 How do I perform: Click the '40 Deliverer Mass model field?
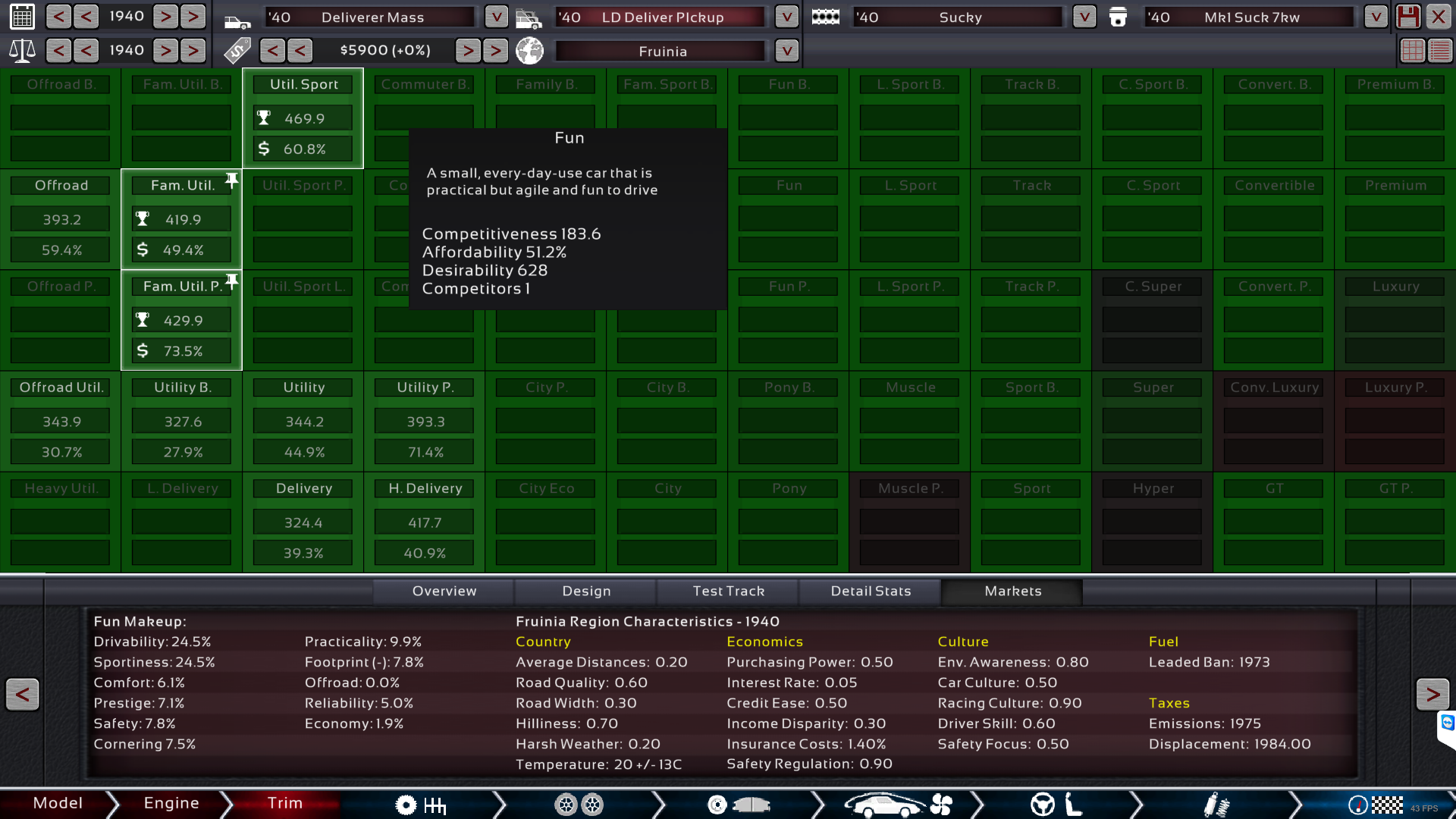(371, 17)
